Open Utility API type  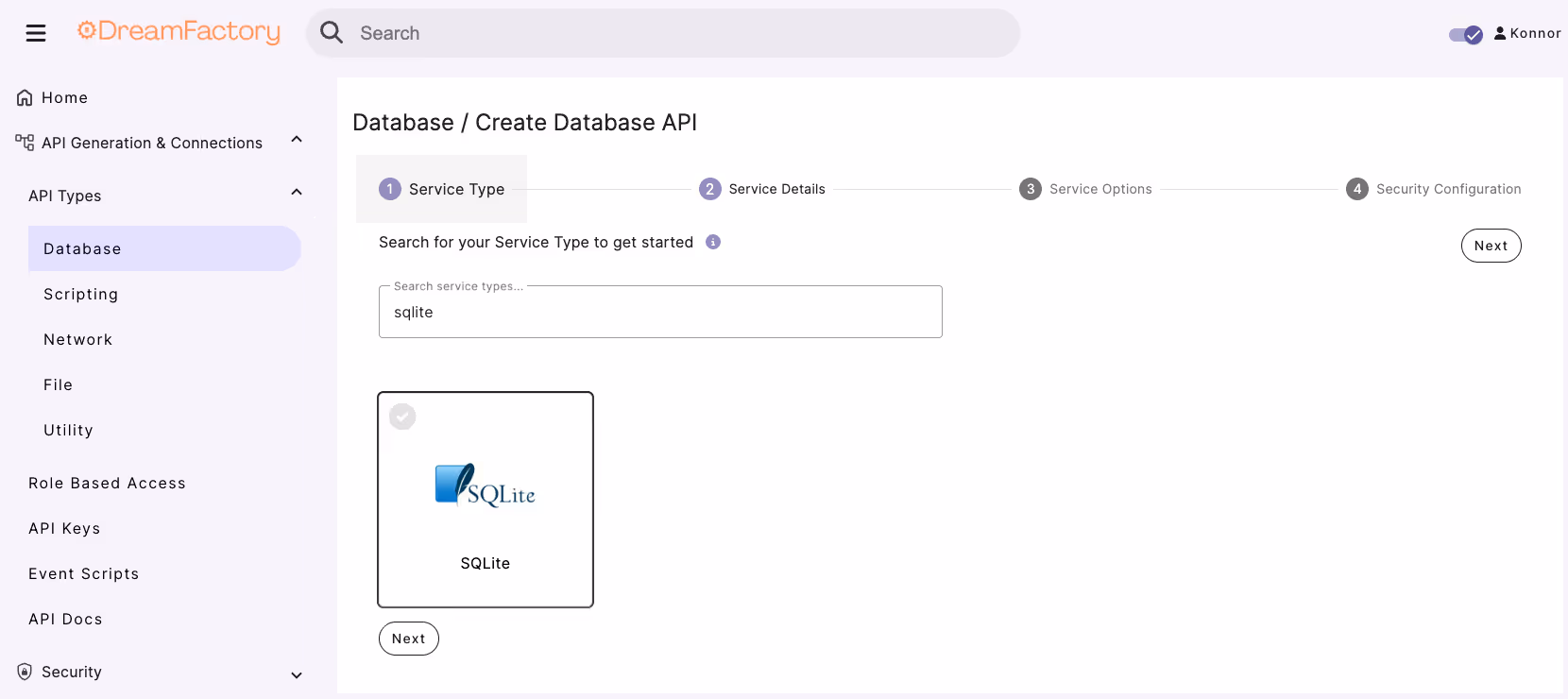(x=69, y=430)
